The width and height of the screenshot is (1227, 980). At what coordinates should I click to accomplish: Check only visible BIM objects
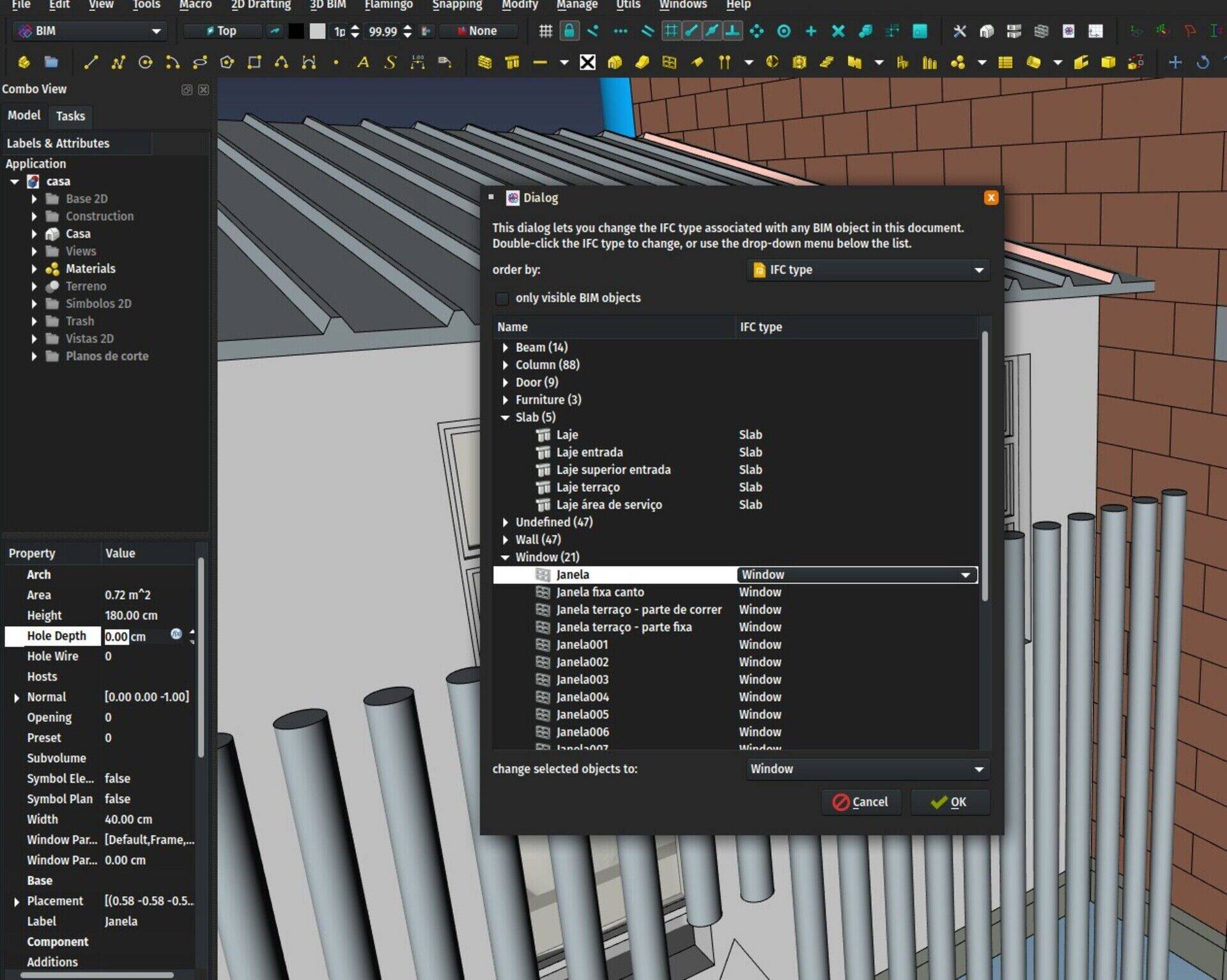click(502, 298)
